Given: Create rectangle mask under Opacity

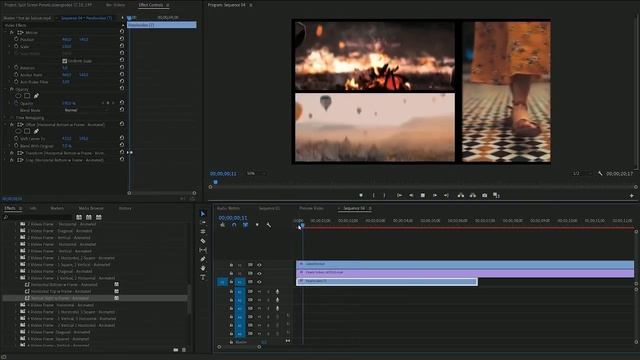Looking at the screenshot, I should click(27, 96).
